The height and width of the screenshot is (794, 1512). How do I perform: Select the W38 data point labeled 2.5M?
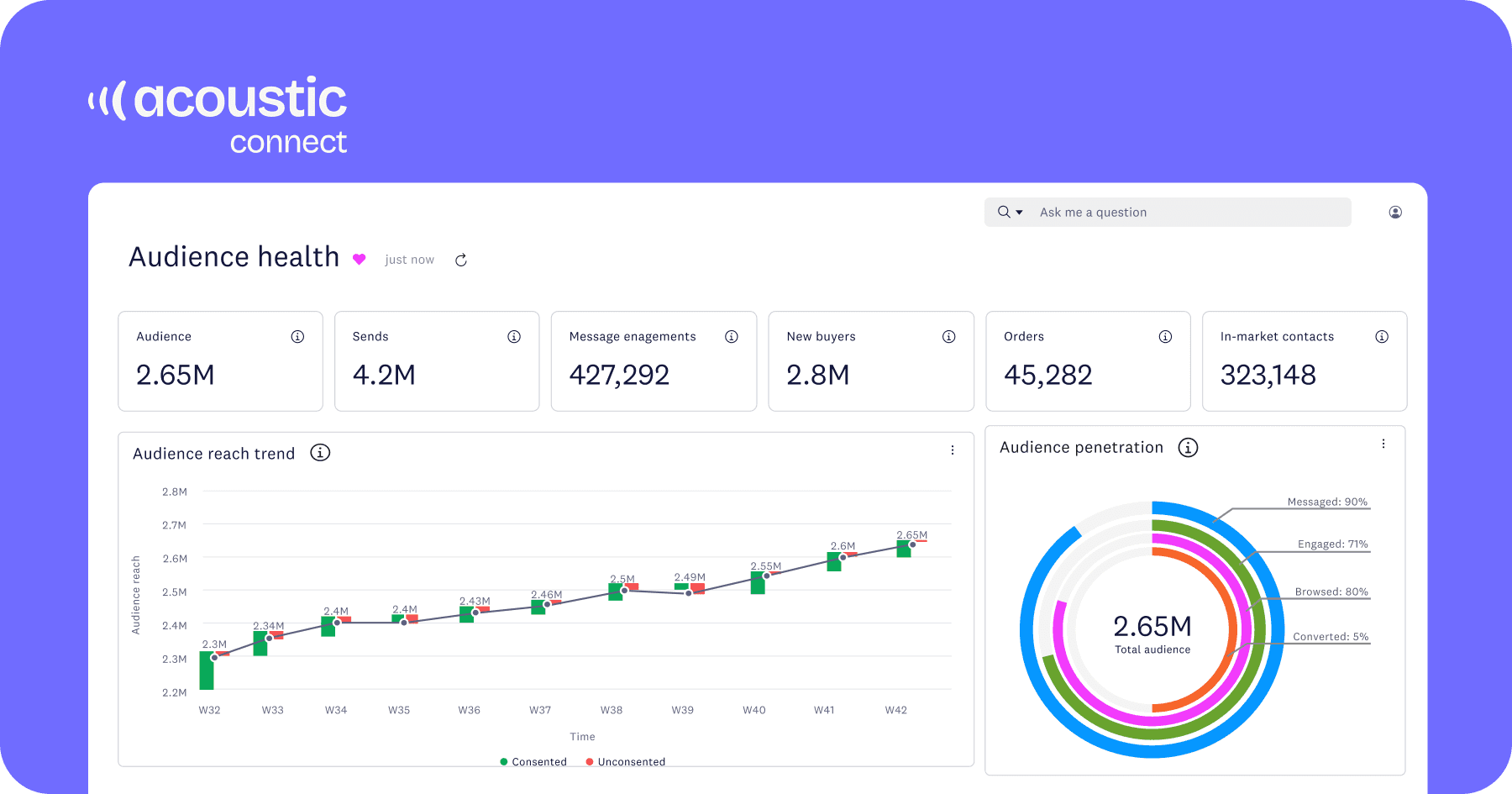[624, 590]
